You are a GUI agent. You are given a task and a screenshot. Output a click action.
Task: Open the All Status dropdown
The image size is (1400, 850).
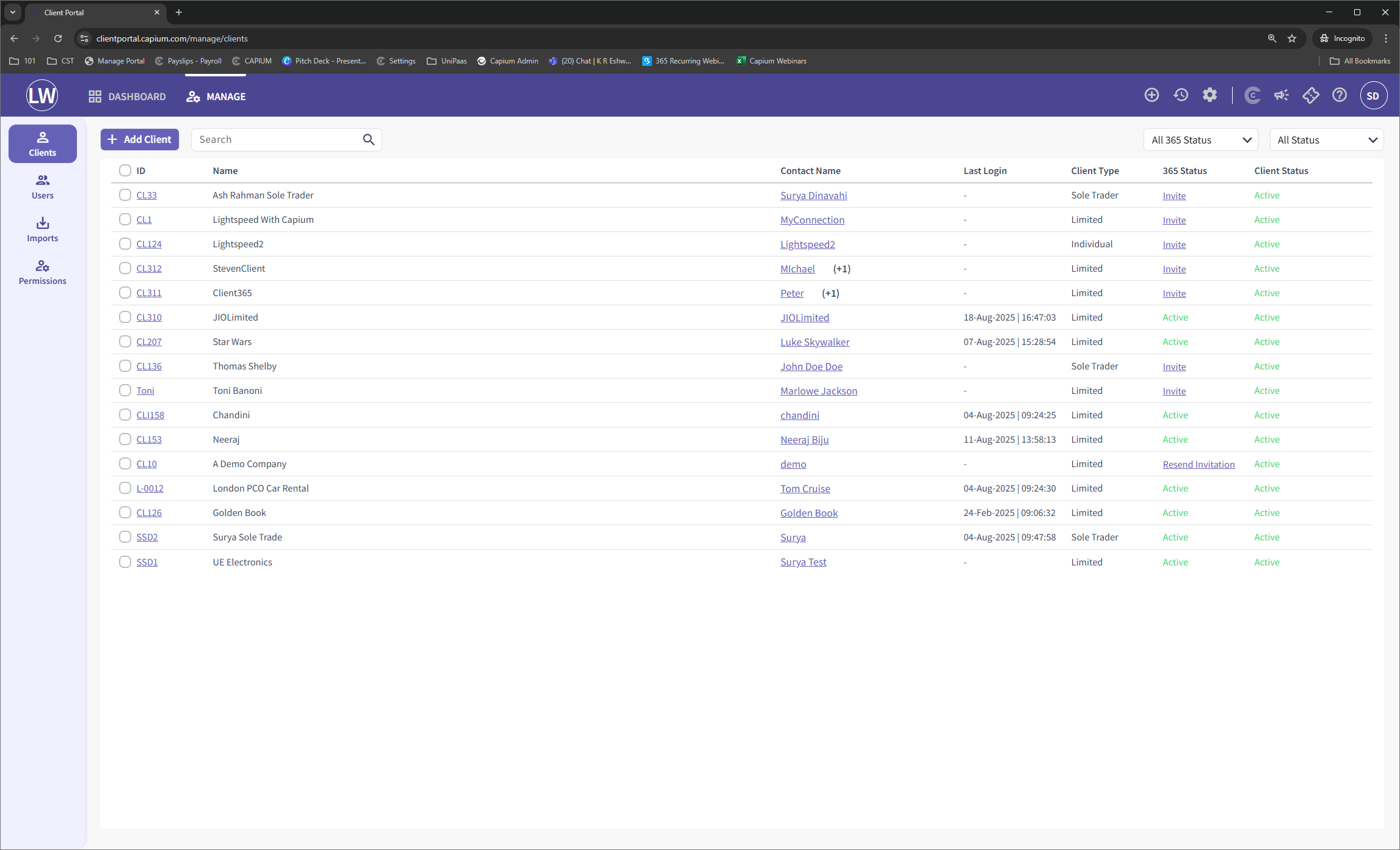click(x=1326, y=140)
